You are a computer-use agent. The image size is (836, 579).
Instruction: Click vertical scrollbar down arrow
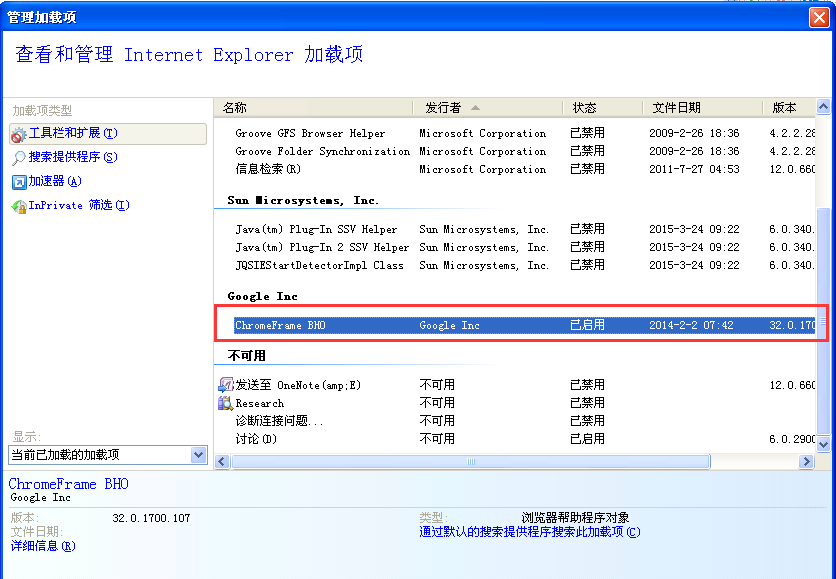coord(823,444)
